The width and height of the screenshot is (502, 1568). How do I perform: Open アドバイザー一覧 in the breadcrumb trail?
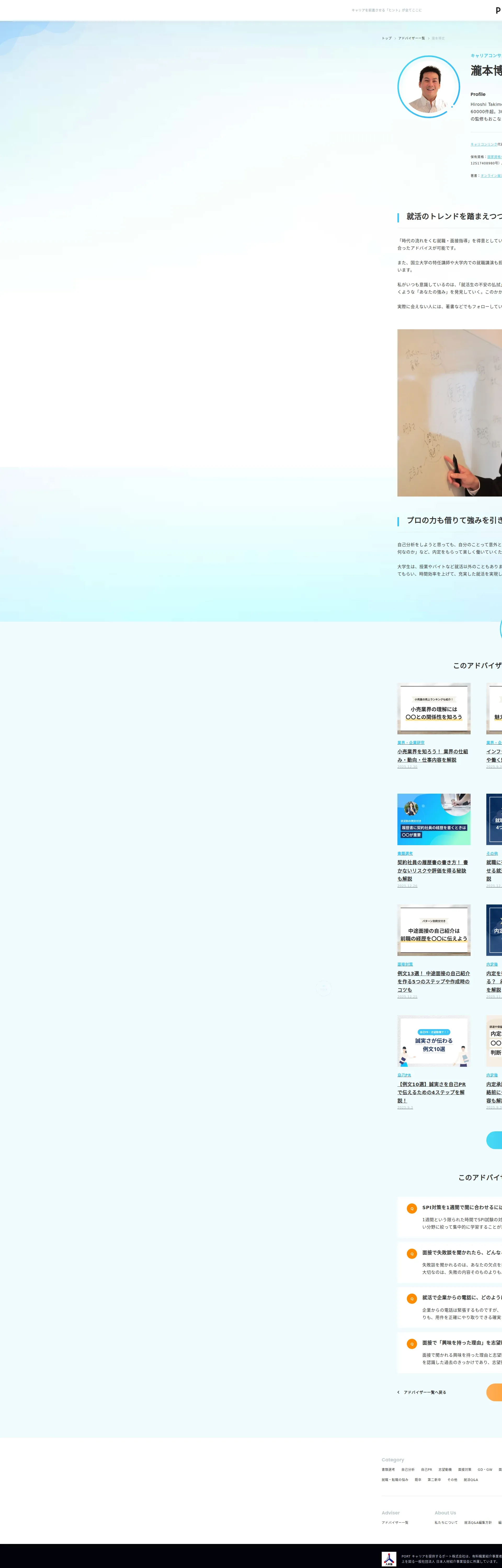[412, 38]
